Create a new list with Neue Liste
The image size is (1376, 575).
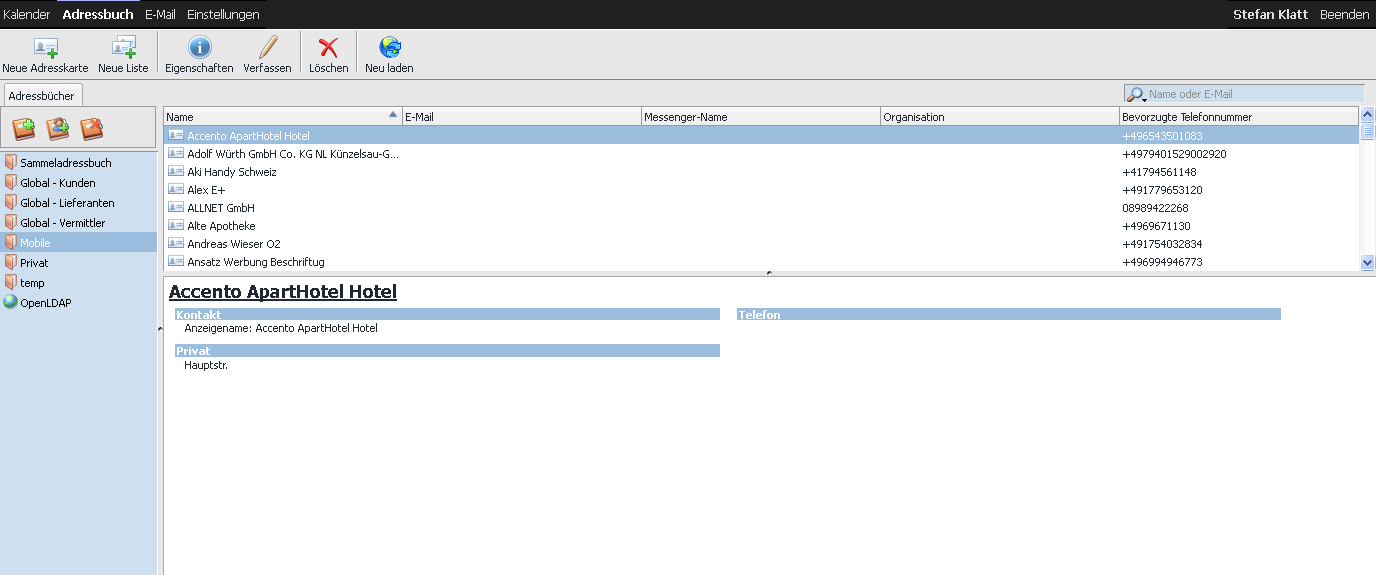coord(123,47)
